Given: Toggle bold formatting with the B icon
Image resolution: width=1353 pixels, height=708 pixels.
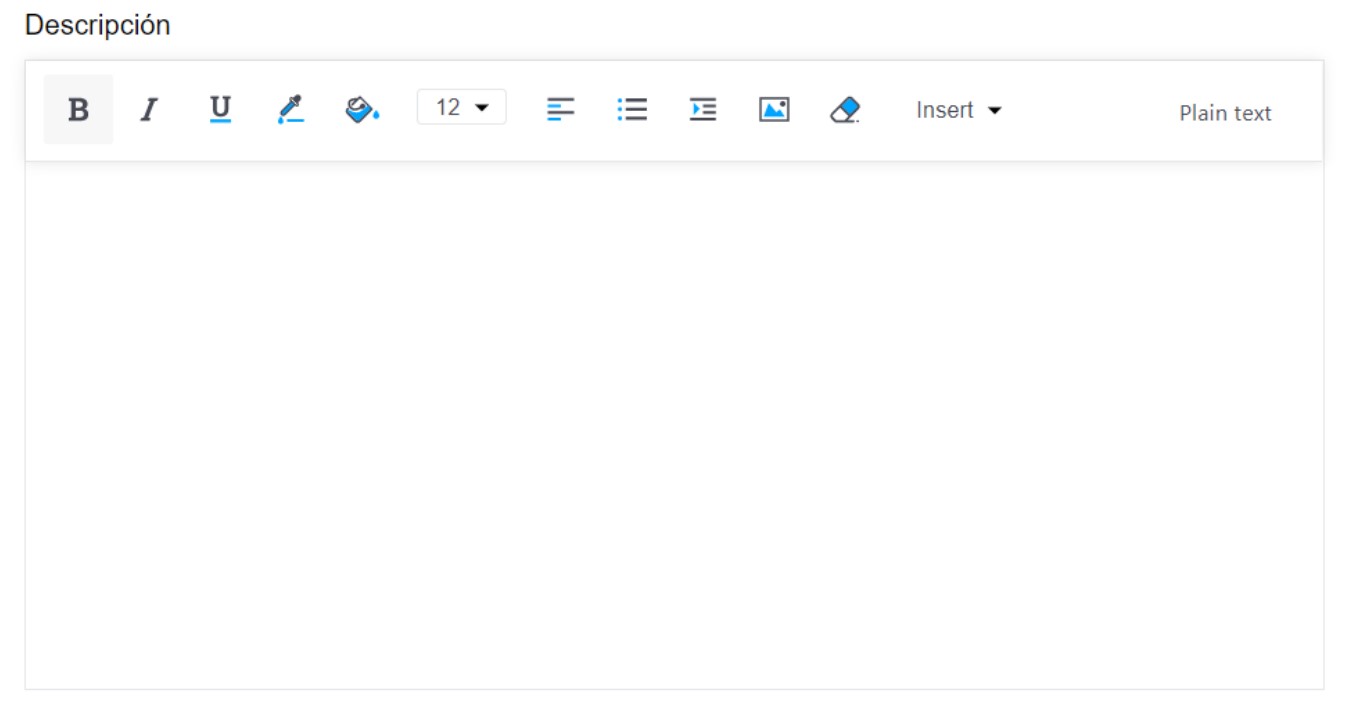Looking at the screenshot, I should [x=78, y=109].
